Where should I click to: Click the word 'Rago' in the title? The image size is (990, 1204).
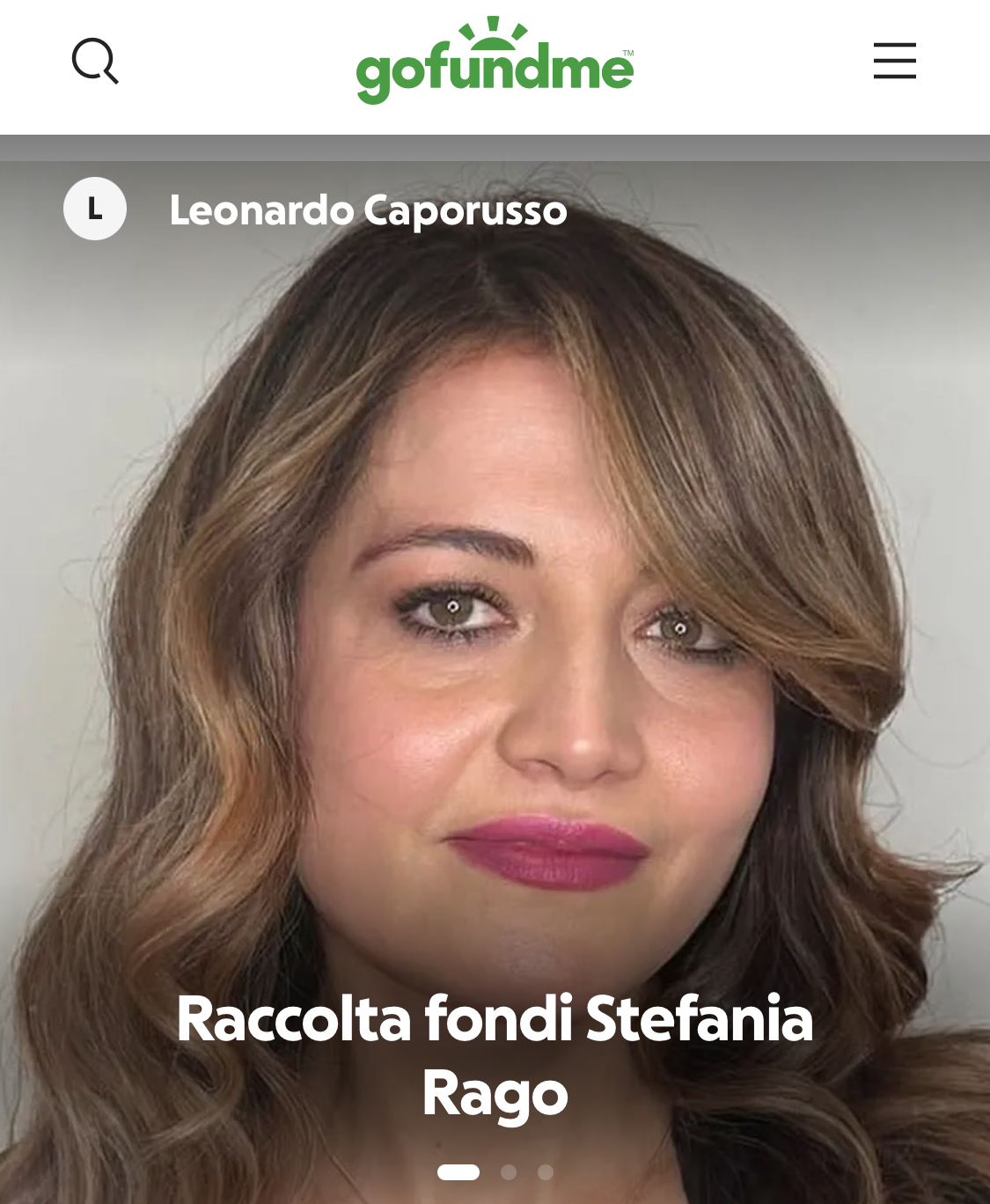point(495,1094)
